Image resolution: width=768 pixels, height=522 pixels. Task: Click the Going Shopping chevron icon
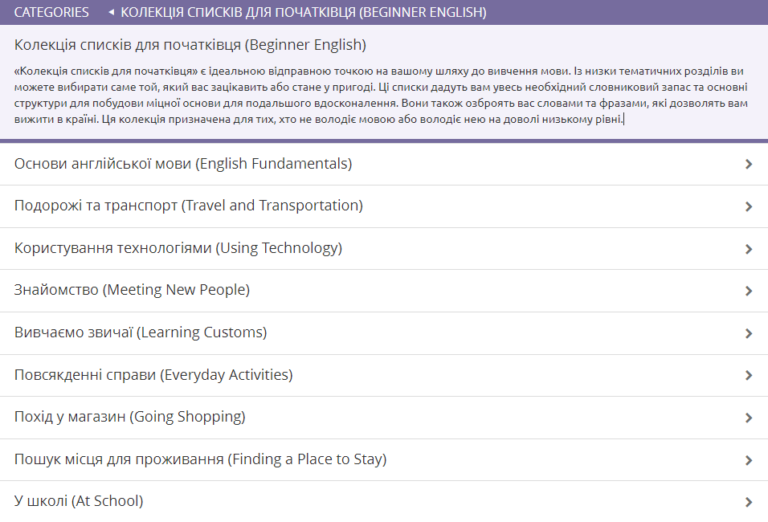(x=749, y=418)
